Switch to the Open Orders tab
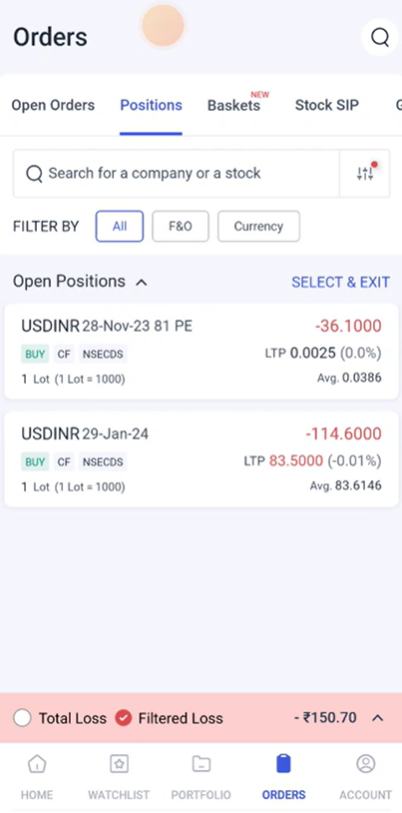Screen dimensions: 402x813 (x=53, y=105)
